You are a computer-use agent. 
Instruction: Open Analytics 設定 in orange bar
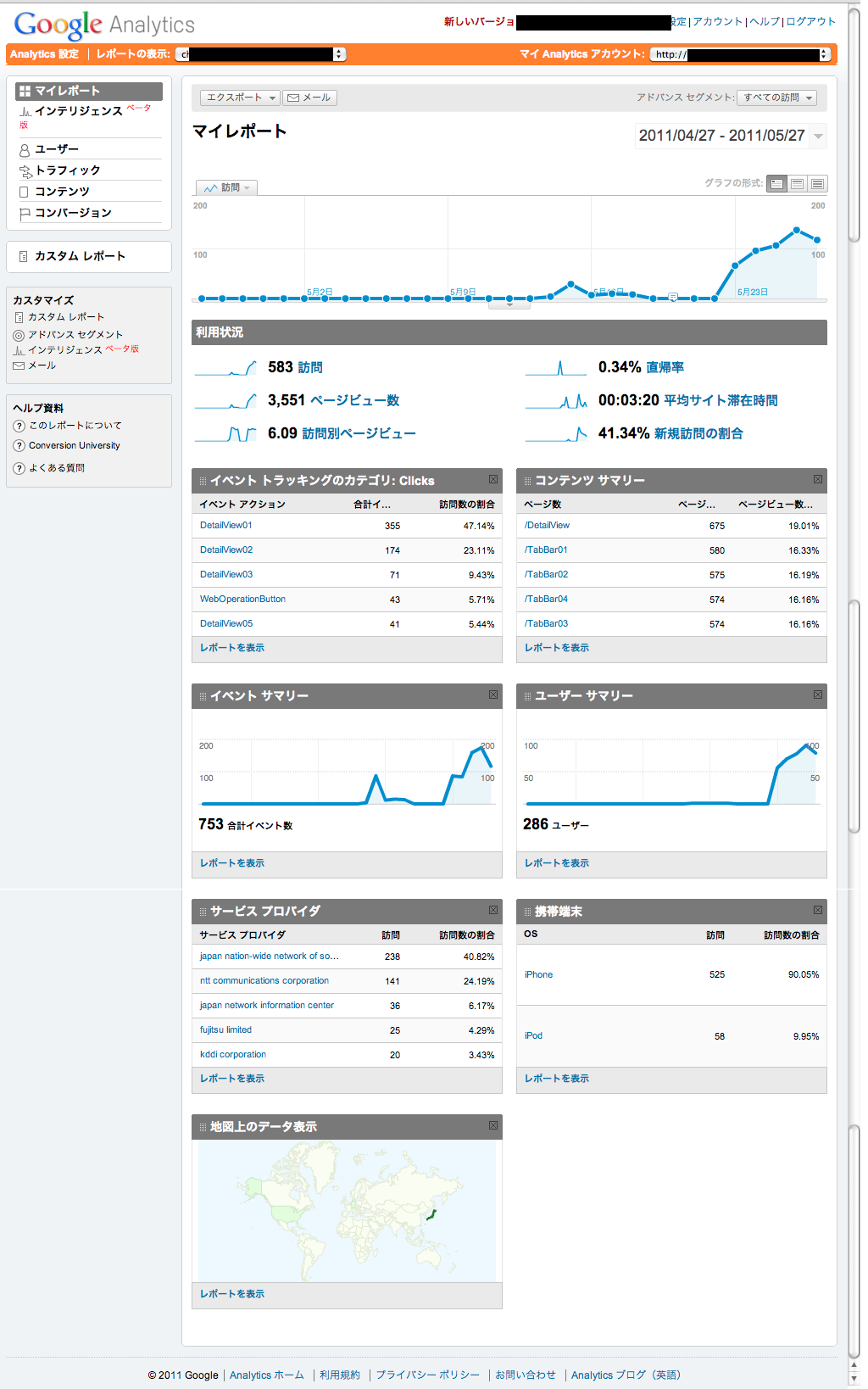[44, 54]
